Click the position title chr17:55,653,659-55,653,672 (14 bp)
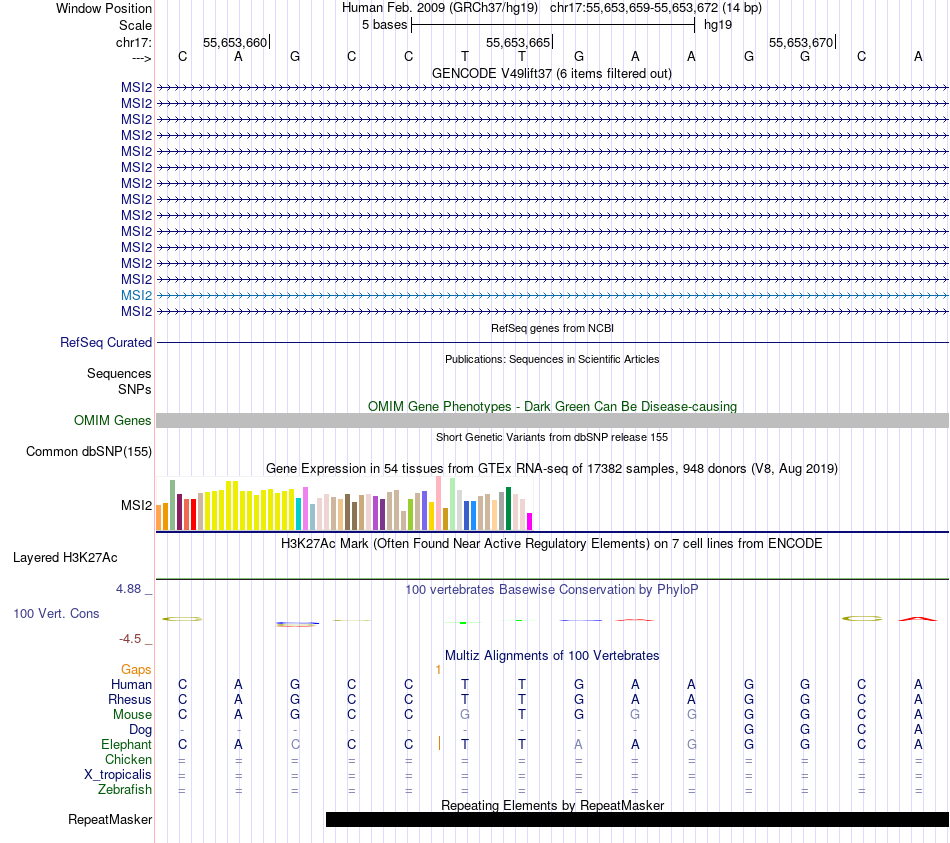 pos(656,8)
